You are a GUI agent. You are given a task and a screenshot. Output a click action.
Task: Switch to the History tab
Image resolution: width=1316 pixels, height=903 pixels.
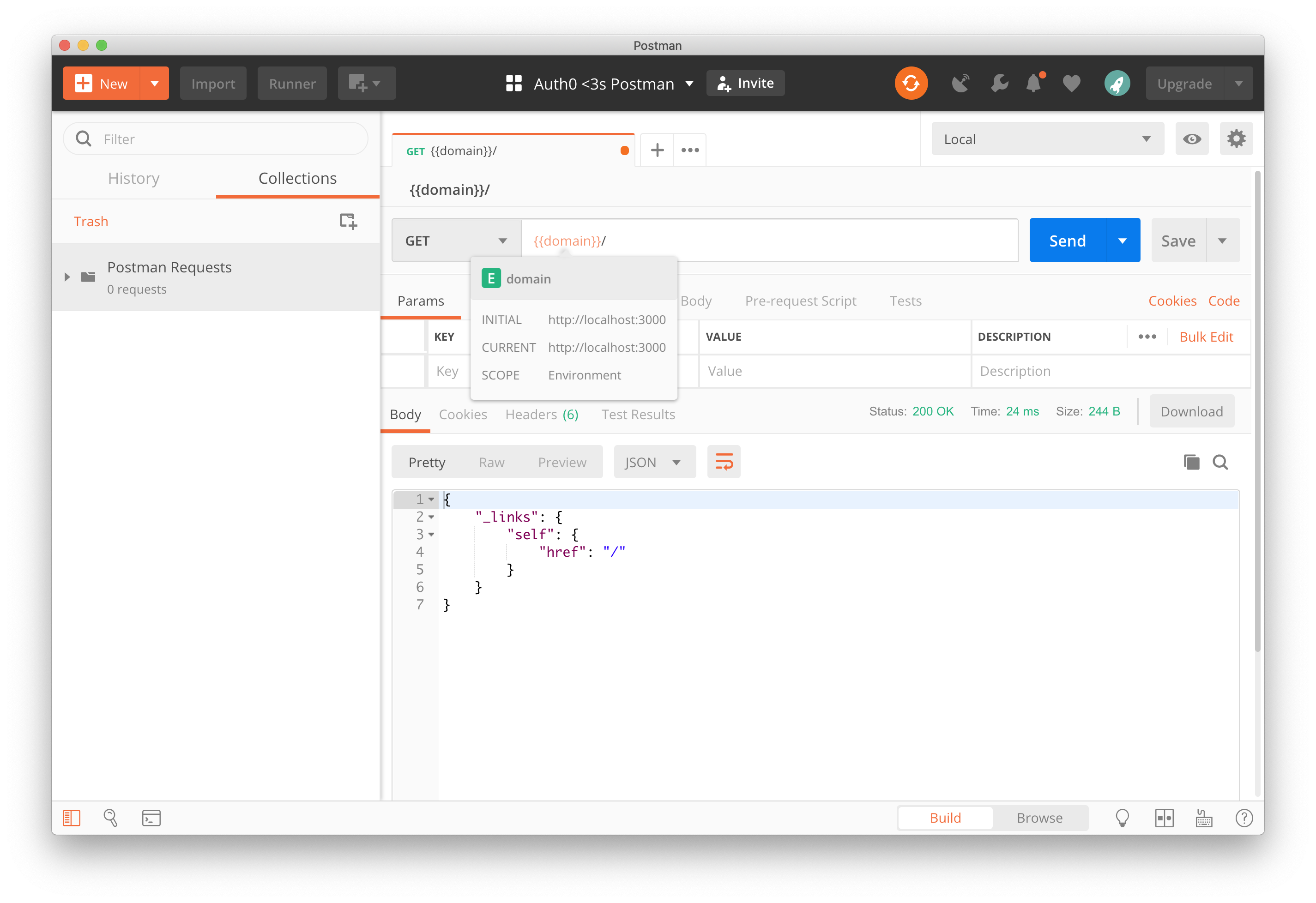(133, 178)
